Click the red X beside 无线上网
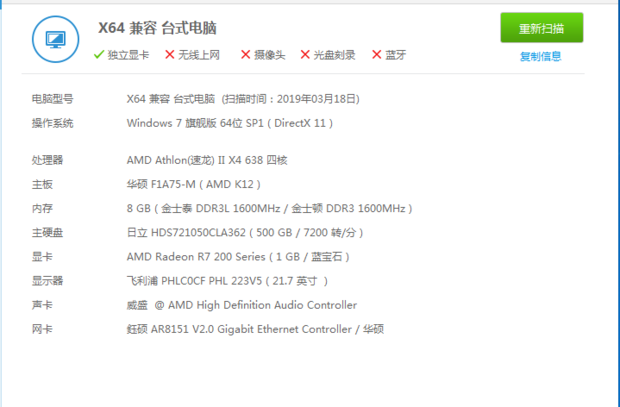620x407 pixels. coord(170,55)
